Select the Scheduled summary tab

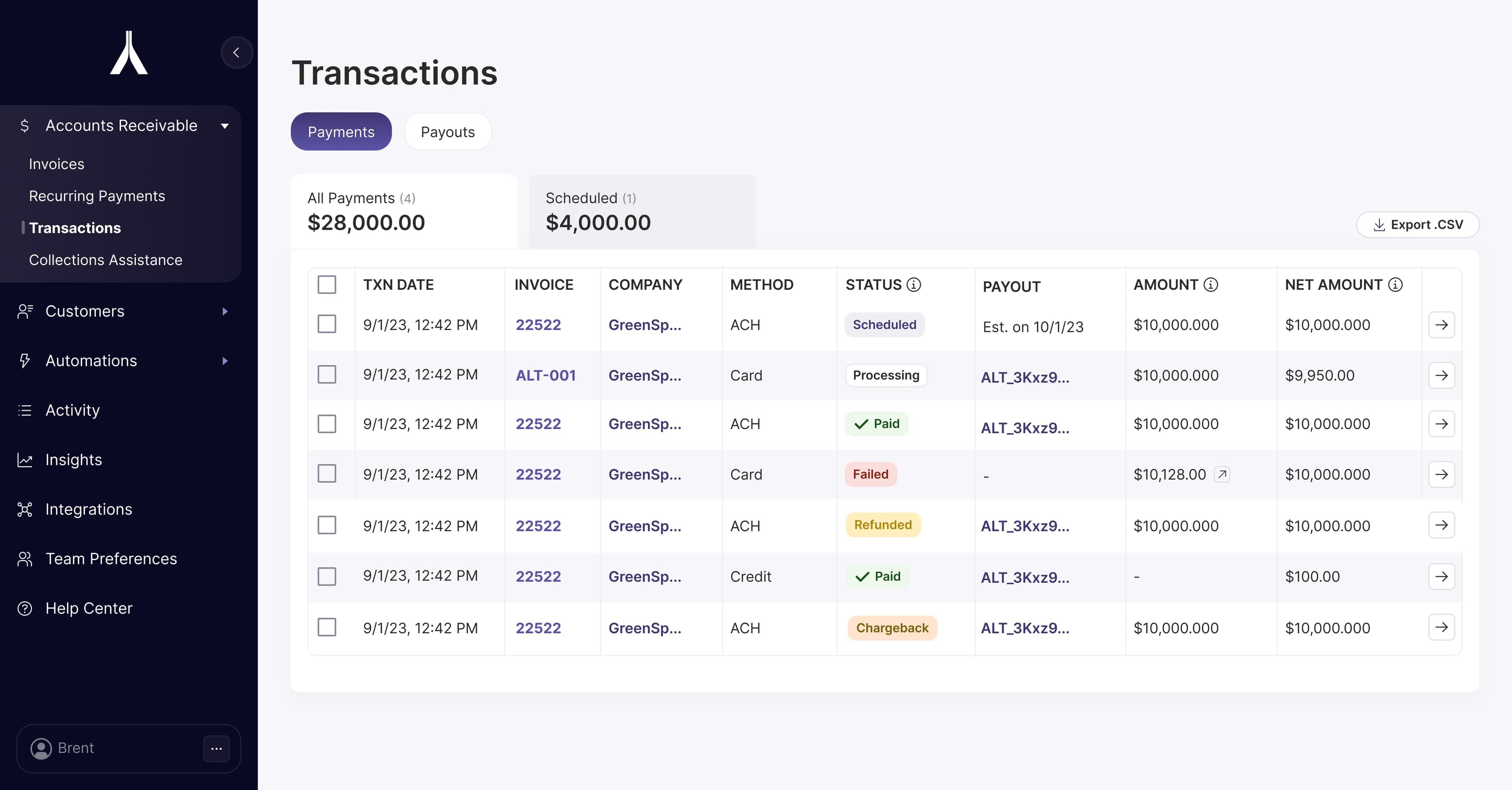click(642, 212)
